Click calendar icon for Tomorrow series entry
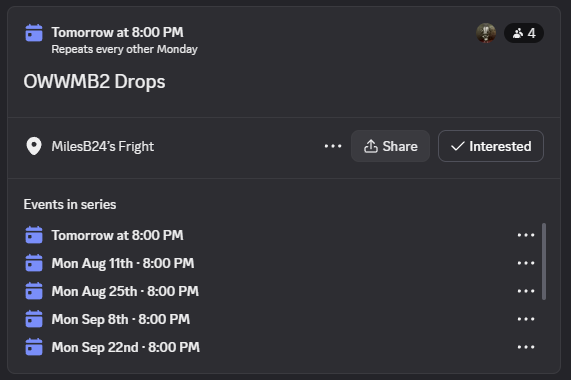Image resolution: width=571 pixels, height=380 pixels. [x=34, y=235]
